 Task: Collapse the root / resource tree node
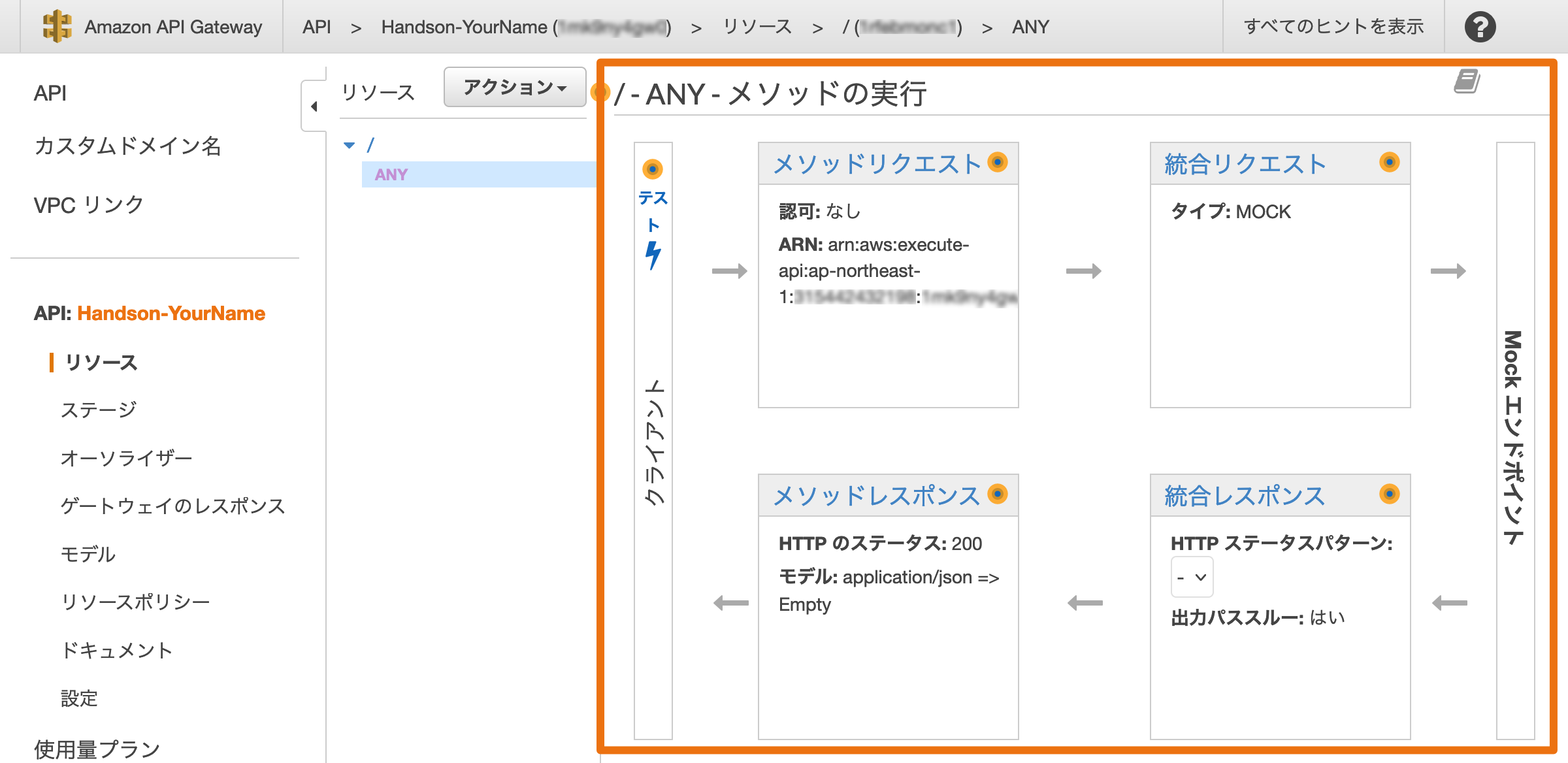click(x=350, y=145)
